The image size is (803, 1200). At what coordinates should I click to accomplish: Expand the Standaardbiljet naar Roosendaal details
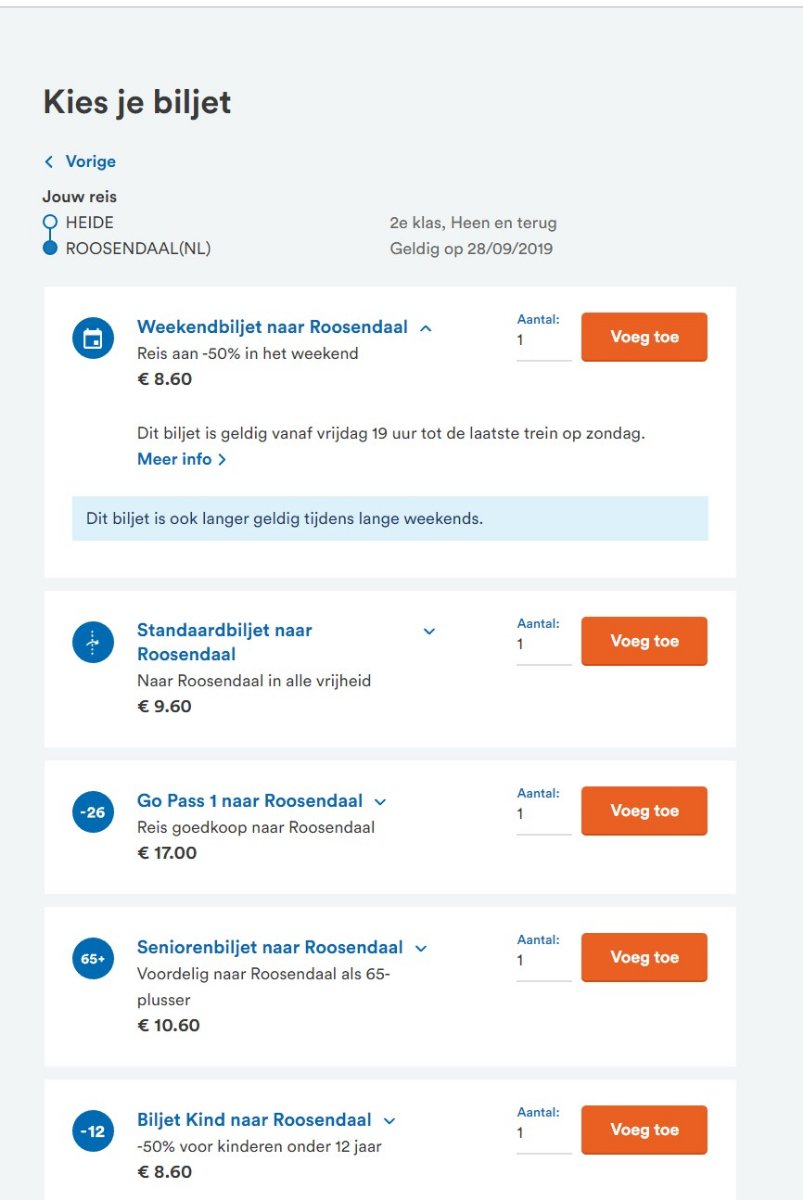[x=429, y=631]
